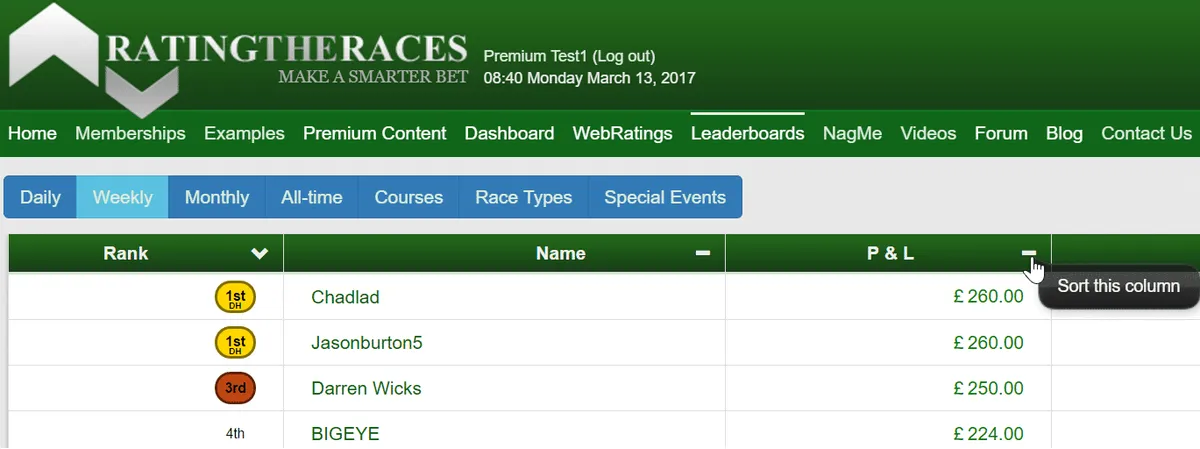Log out of Premium Test1
The height and width of the screenshot is (449, 1200).
(x=623, y=56)
